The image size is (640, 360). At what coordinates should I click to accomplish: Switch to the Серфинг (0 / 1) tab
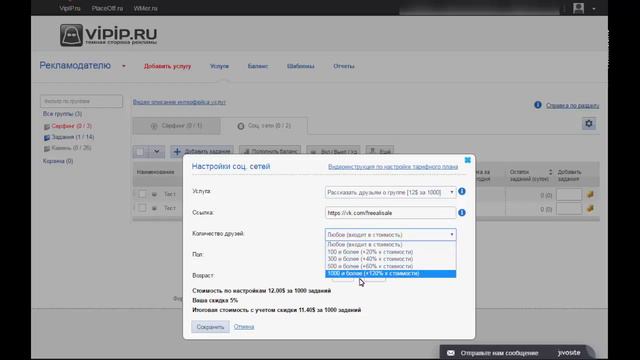tap(176, 126)
